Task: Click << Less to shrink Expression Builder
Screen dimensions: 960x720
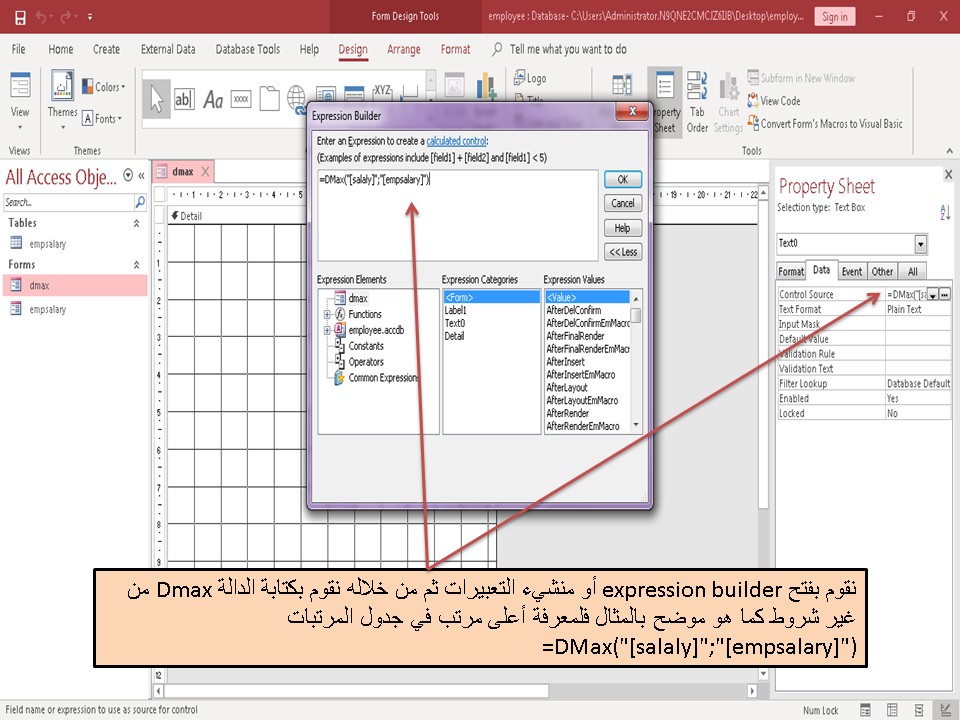Action: (622, 252)
